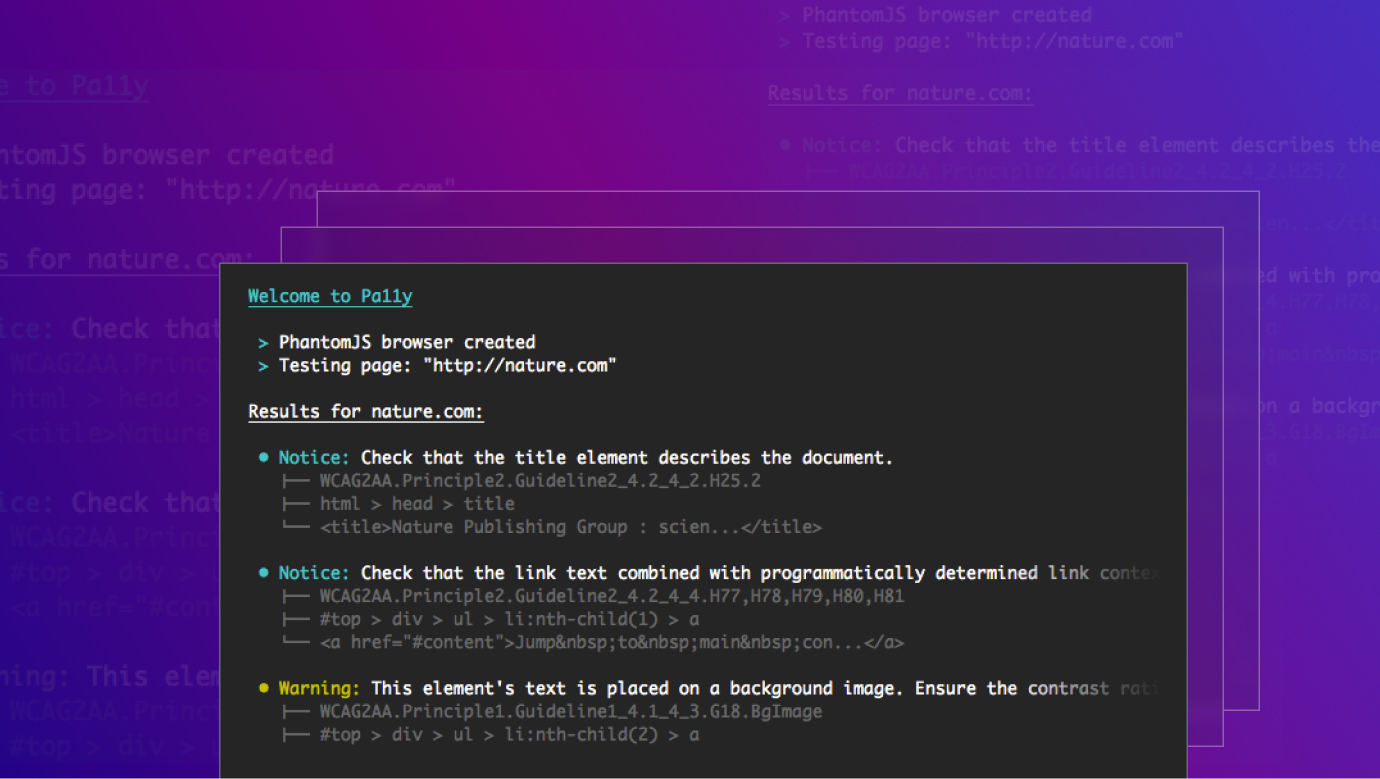Viewport: 1380px width, 779px height.
Task: Click the prompt arrow before "PhantomJS browser created"
Action: 263,343
